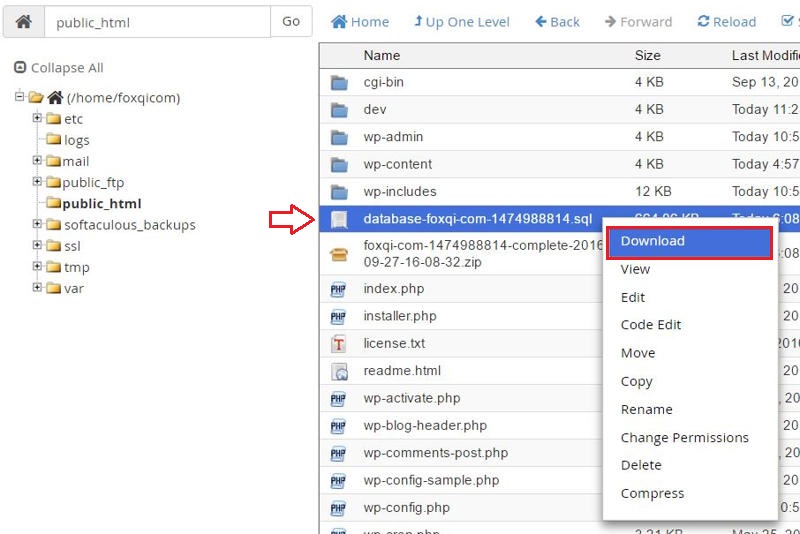Click the wp-activate.php PHP icon

338,399
